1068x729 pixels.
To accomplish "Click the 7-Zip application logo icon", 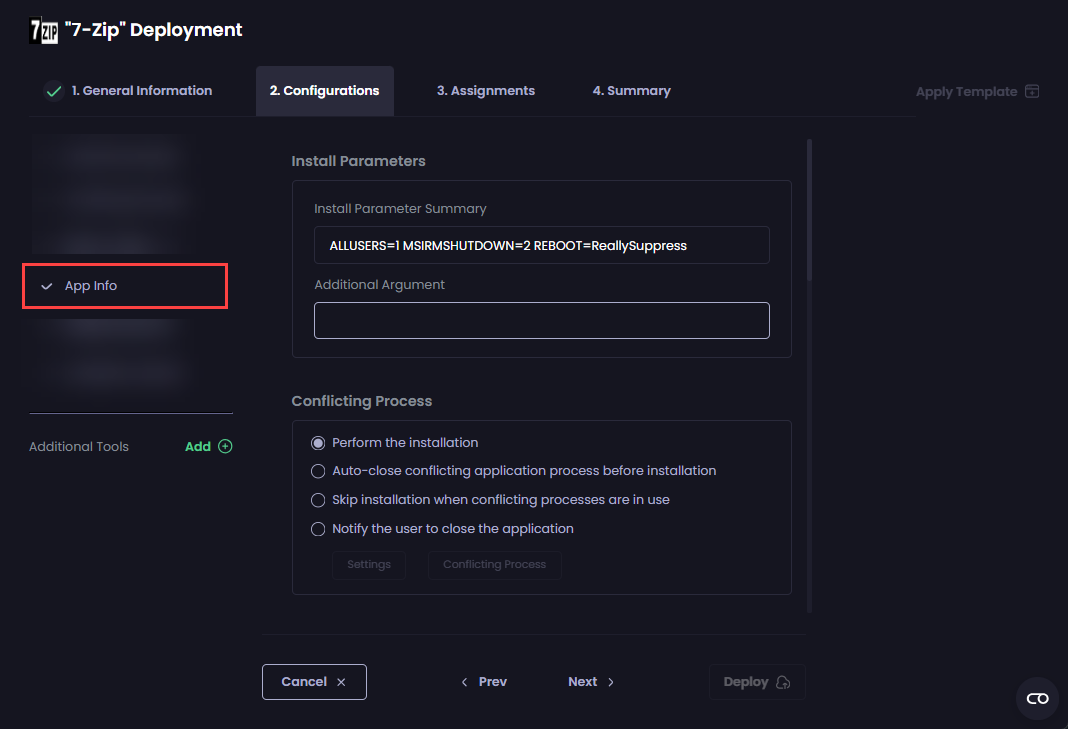I will [x=44, y=31].
